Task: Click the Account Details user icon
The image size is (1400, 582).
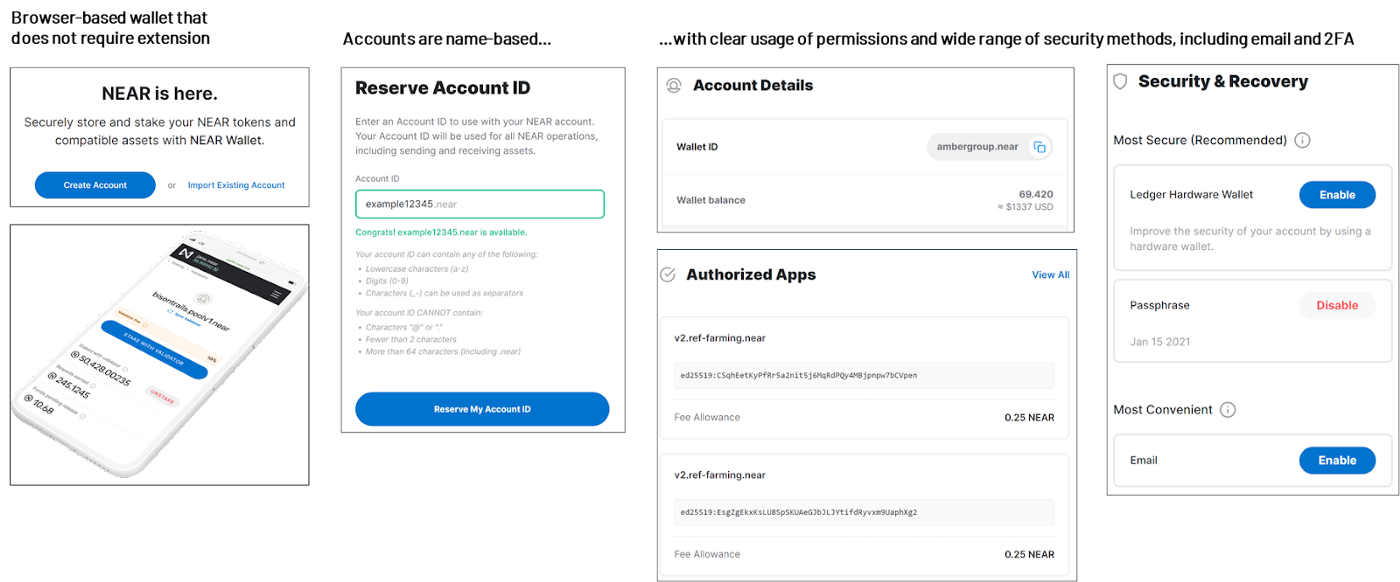Action: point(674,86)
